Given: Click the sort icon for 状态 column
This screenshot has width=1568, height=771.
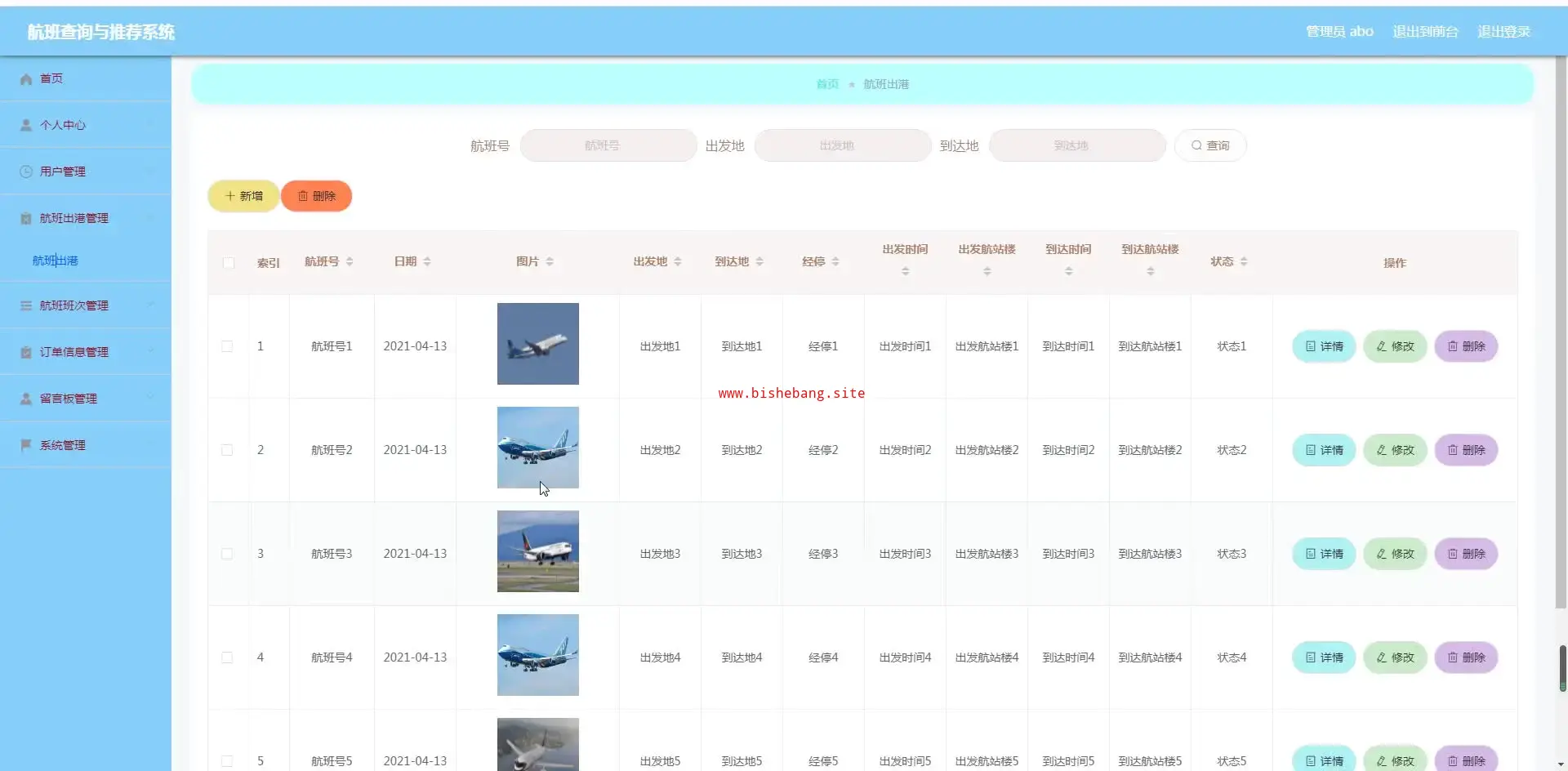Looking at the screenshot, I should tap(1244, 262).
